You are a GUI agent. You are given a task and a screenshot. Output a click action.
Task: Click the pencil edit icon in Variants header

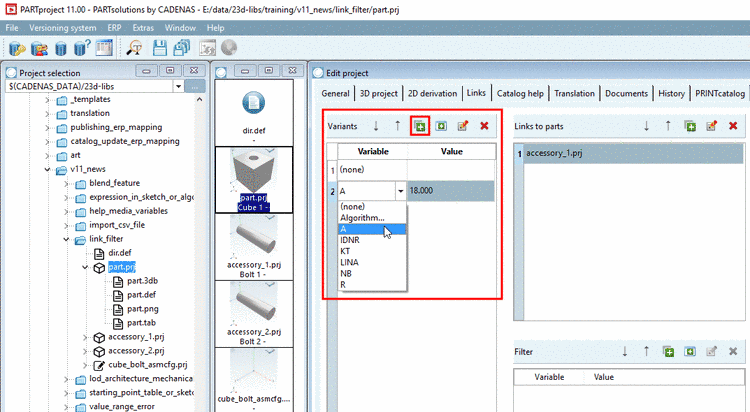click(x=463, y=126)
